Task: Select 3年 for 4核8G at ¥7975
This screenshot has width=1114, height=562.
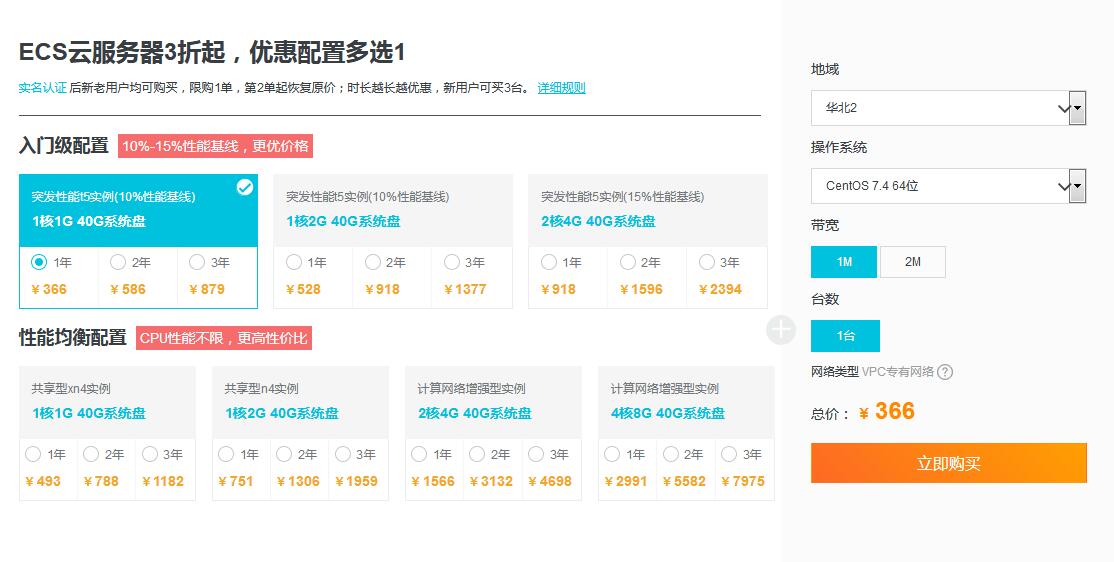Action: [728, 454]
